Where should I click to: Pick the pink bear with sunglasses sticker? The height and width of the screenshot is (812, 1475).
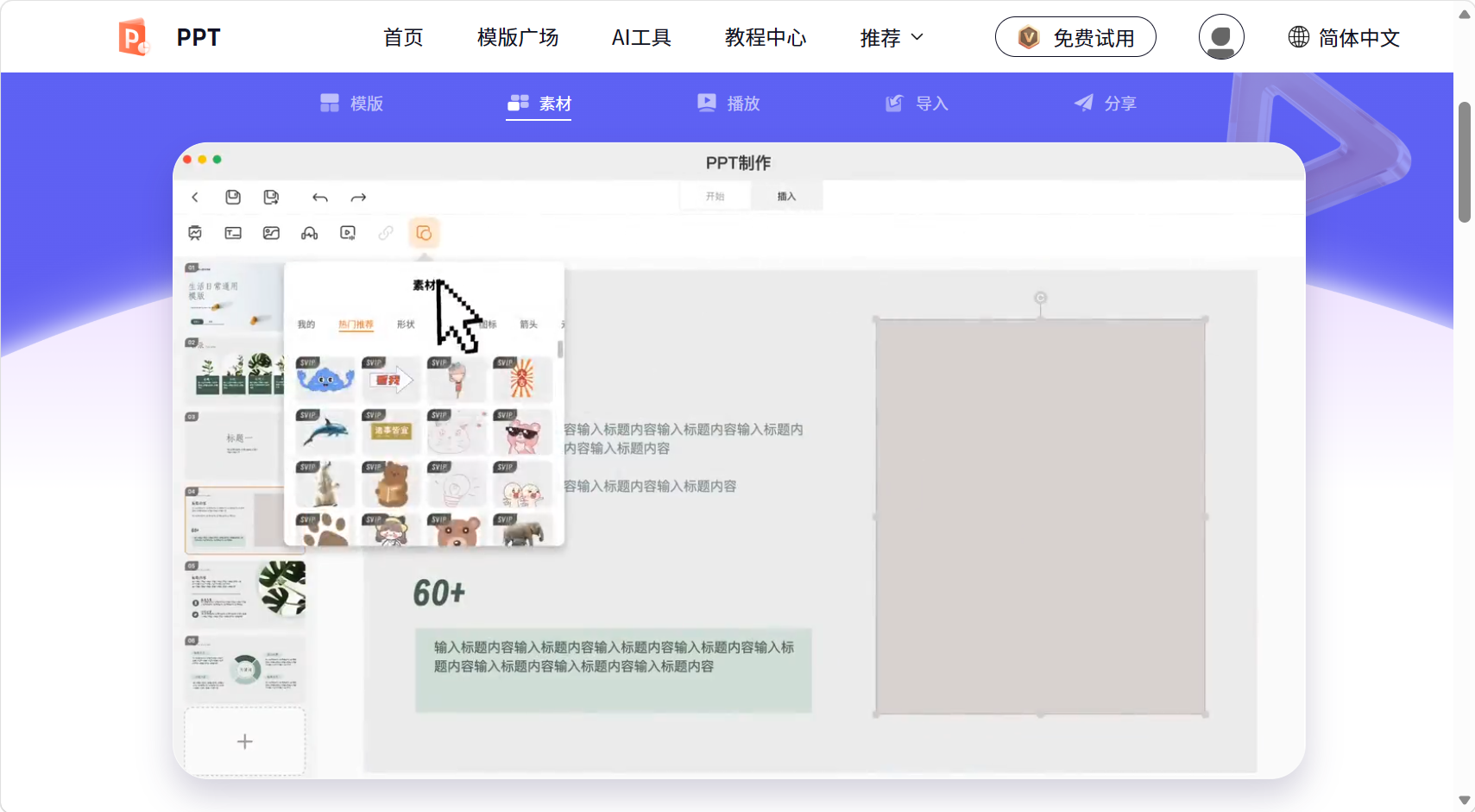click(x=523, y=431)
